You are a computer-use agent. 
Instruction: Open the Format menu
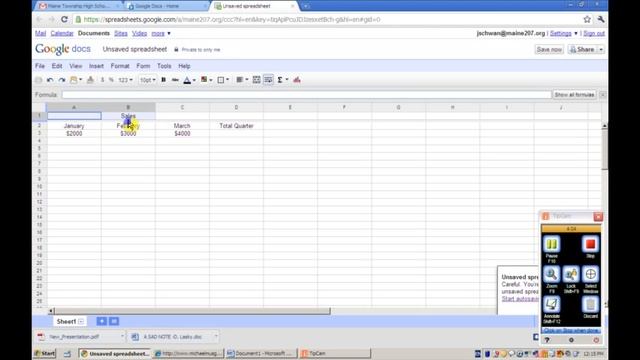coord(120,66)
